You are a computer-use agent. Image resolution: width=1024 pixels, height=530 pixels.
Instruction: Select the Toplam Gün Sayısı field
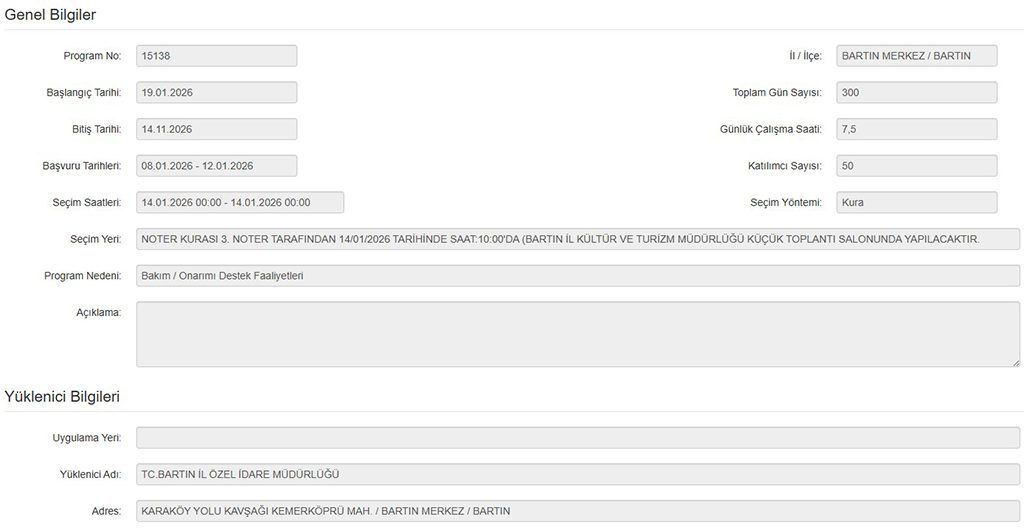pyautogui.click(x=916, y=93)
